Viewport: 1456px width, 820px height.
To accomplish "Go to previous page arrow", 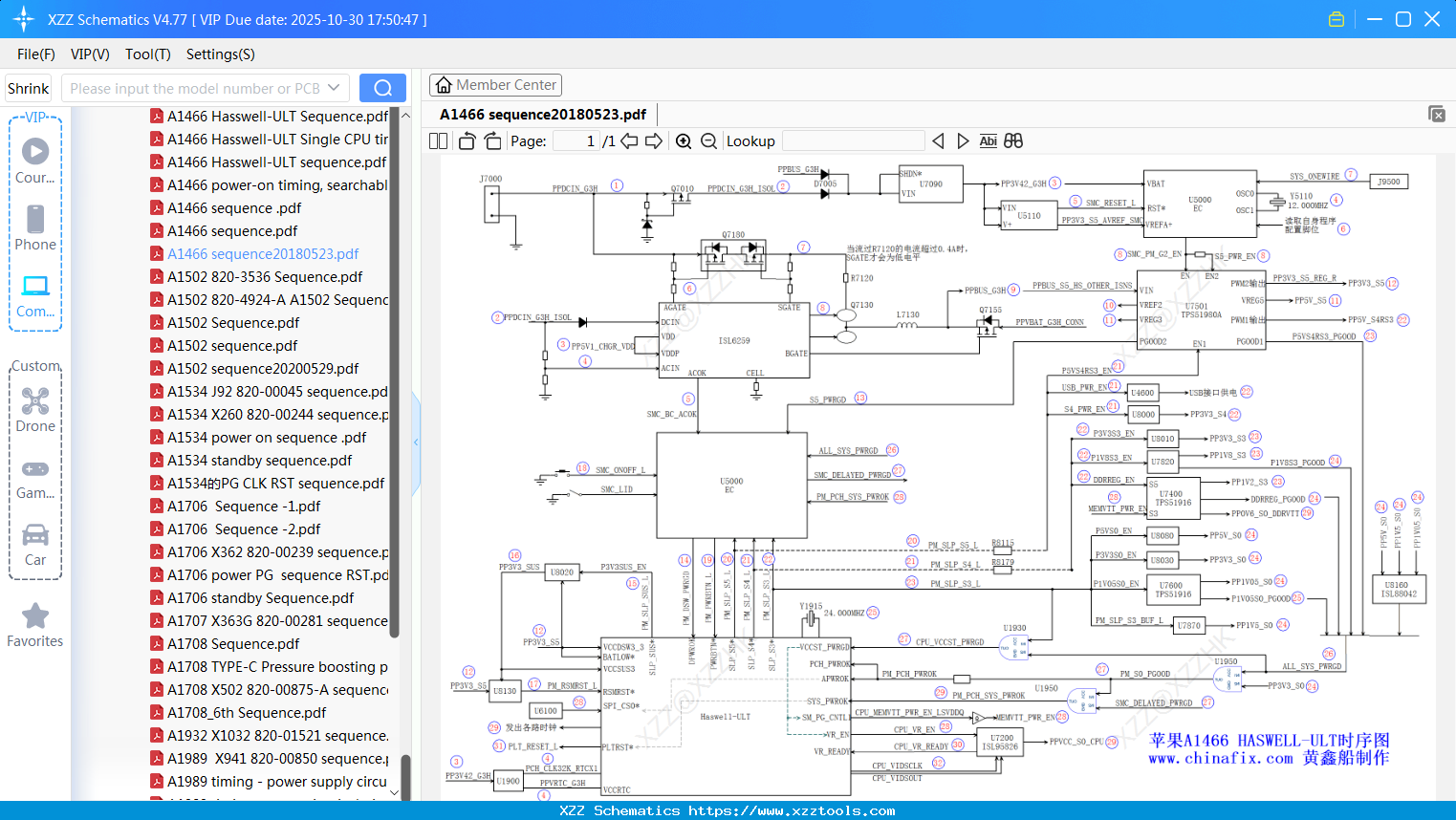I will (x=629, y=141).
